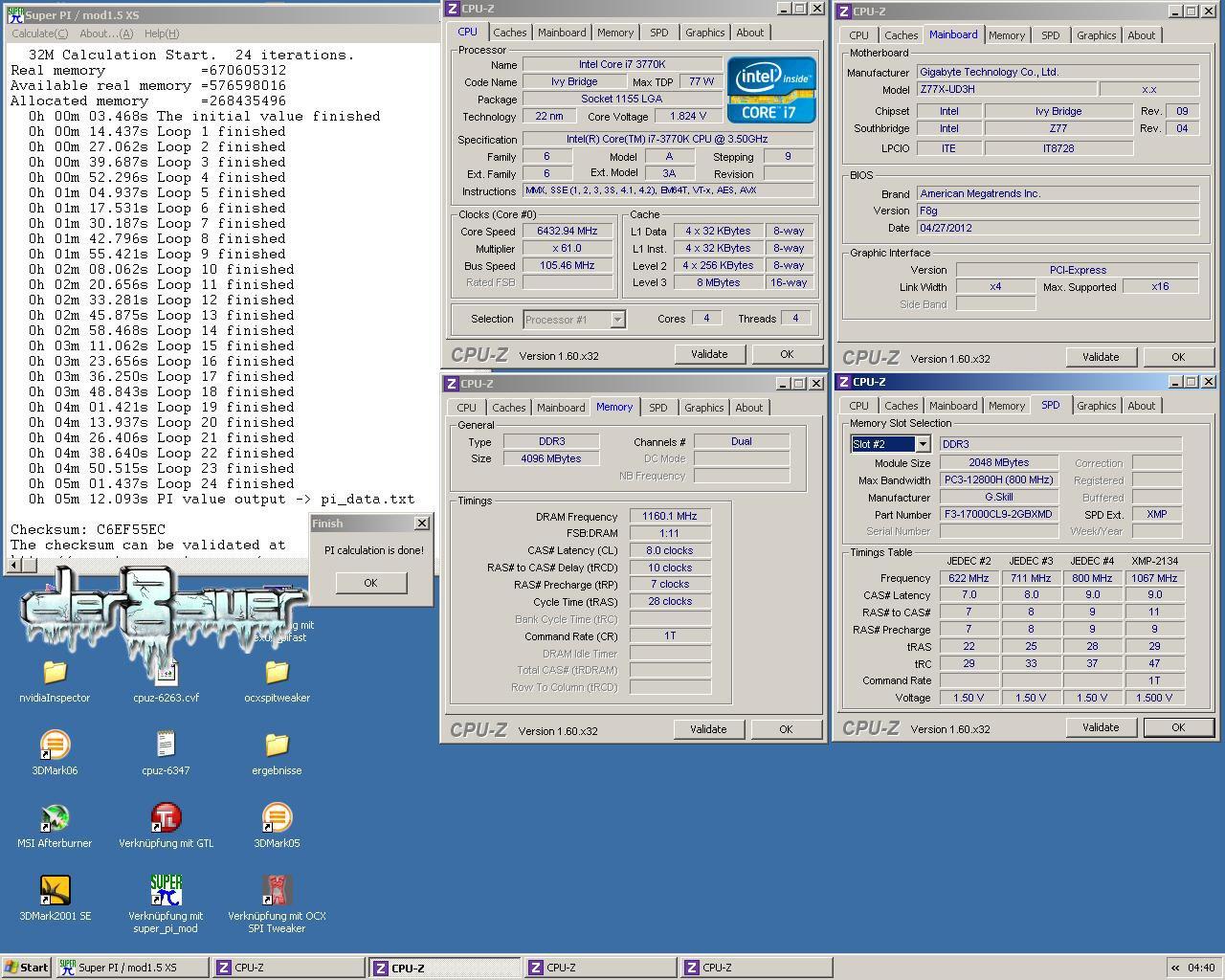Select the CPU tab in the Memory window
The height and width of the screenshot is (980, 1225).
[x=466, y=408]
